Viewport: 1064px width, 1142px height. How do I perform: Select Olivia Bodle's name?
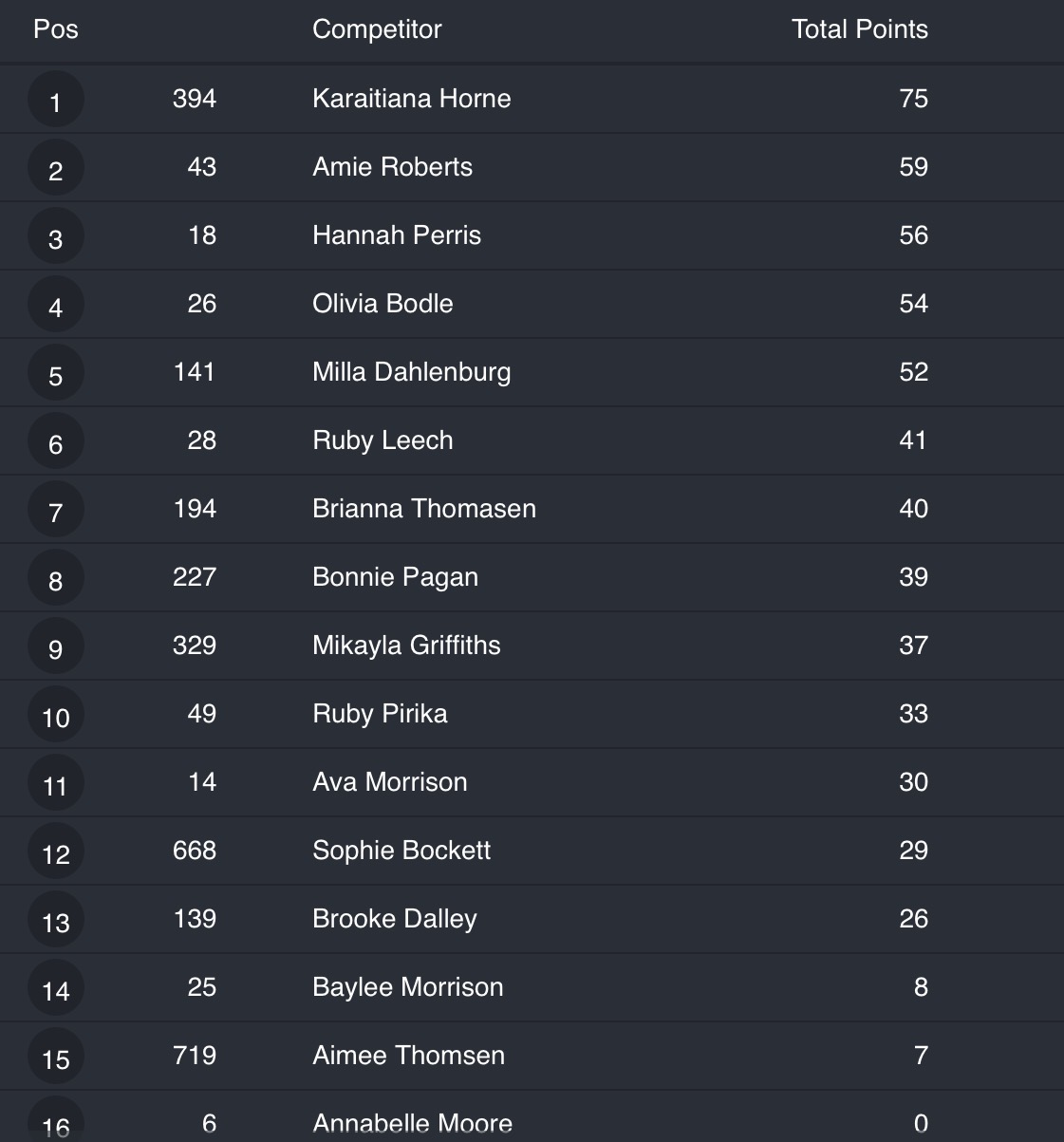click(x=383, y=304)
